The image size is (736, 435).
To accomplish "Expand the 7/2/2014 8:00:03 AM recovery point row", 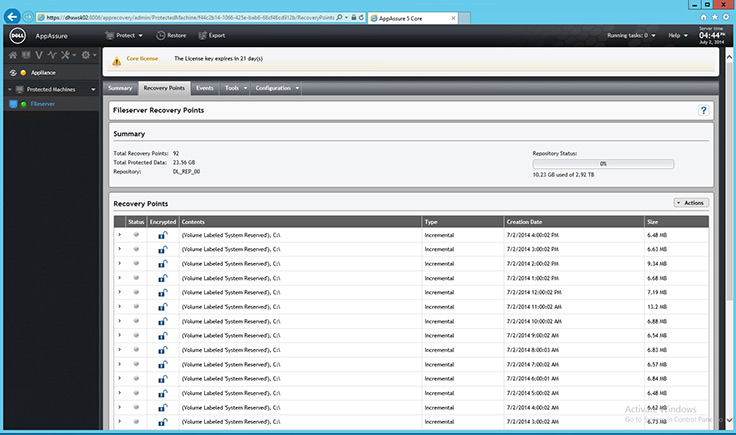I will click(x=120, y=350).
